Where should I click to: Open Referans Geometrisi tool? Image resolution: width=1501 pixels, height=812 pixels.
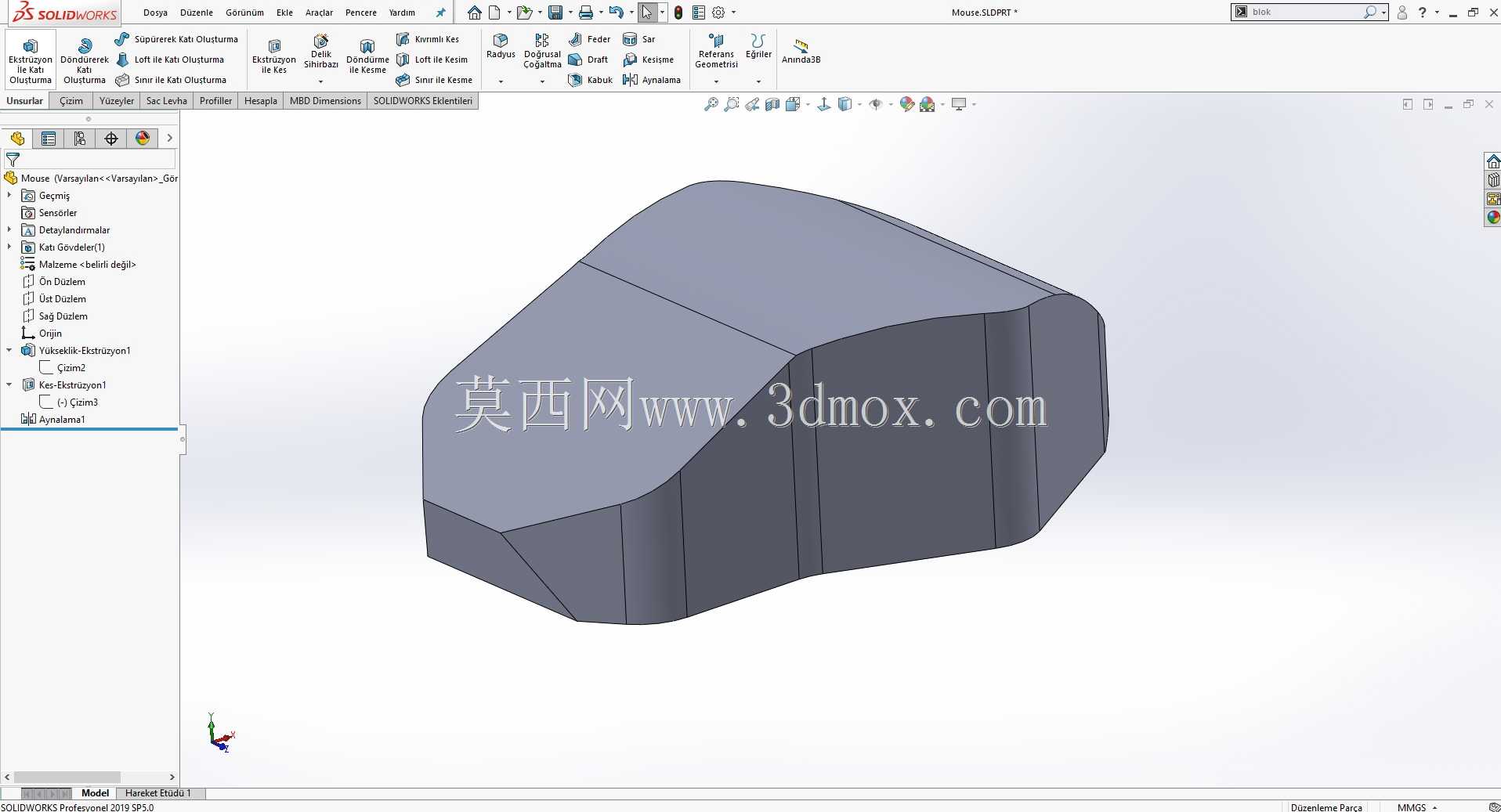pos(716,51)
